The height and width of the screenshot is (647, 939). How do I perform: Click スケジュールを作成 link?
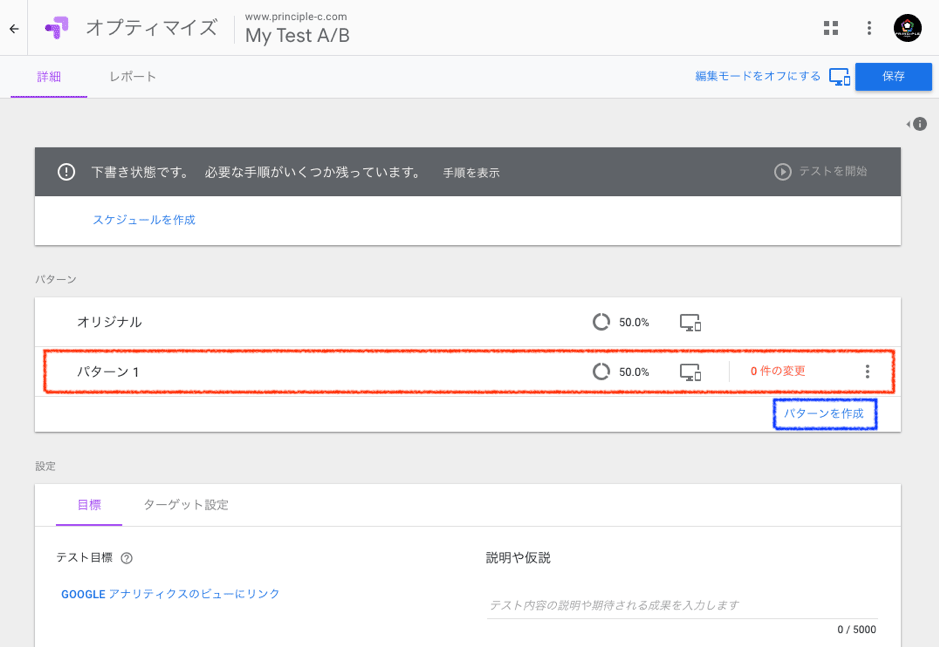144,219
